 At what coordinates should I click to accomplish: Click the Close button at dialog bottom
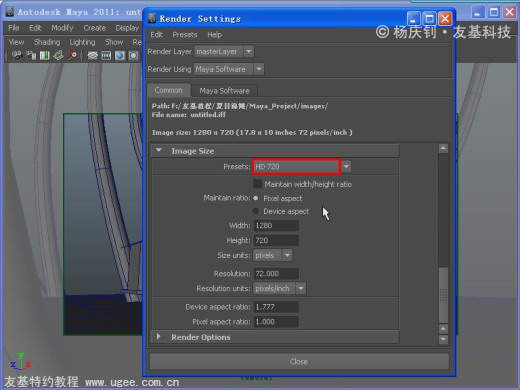(x=299, y=362)
